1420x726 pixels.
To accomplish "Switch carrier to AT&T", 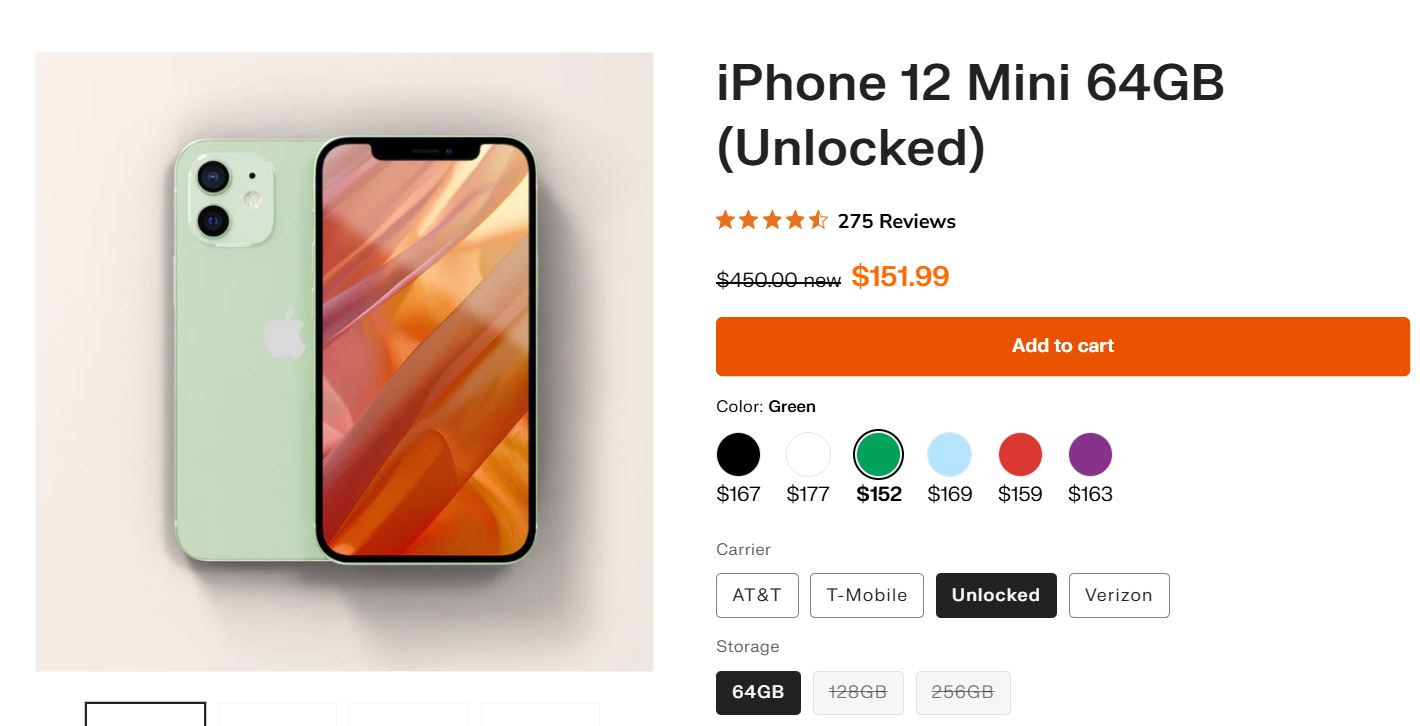I will [x=757, y=595].
